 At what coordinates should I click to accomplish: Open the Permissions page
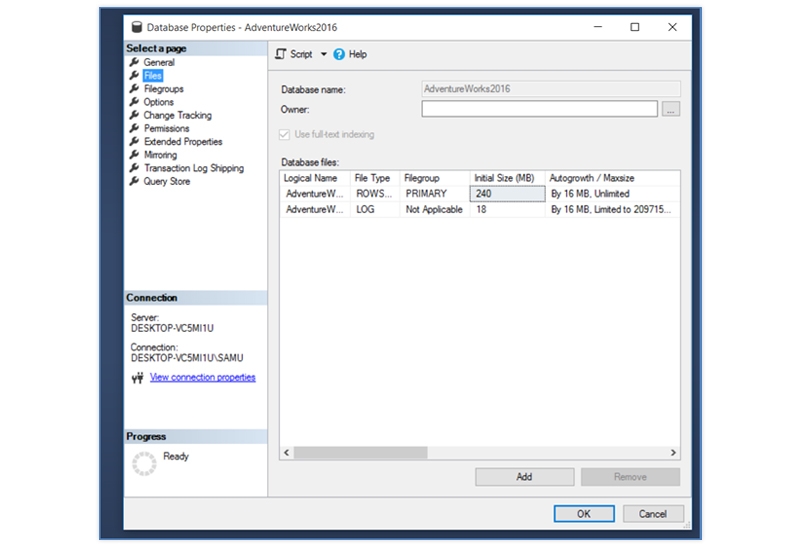[x=166, y=128]
